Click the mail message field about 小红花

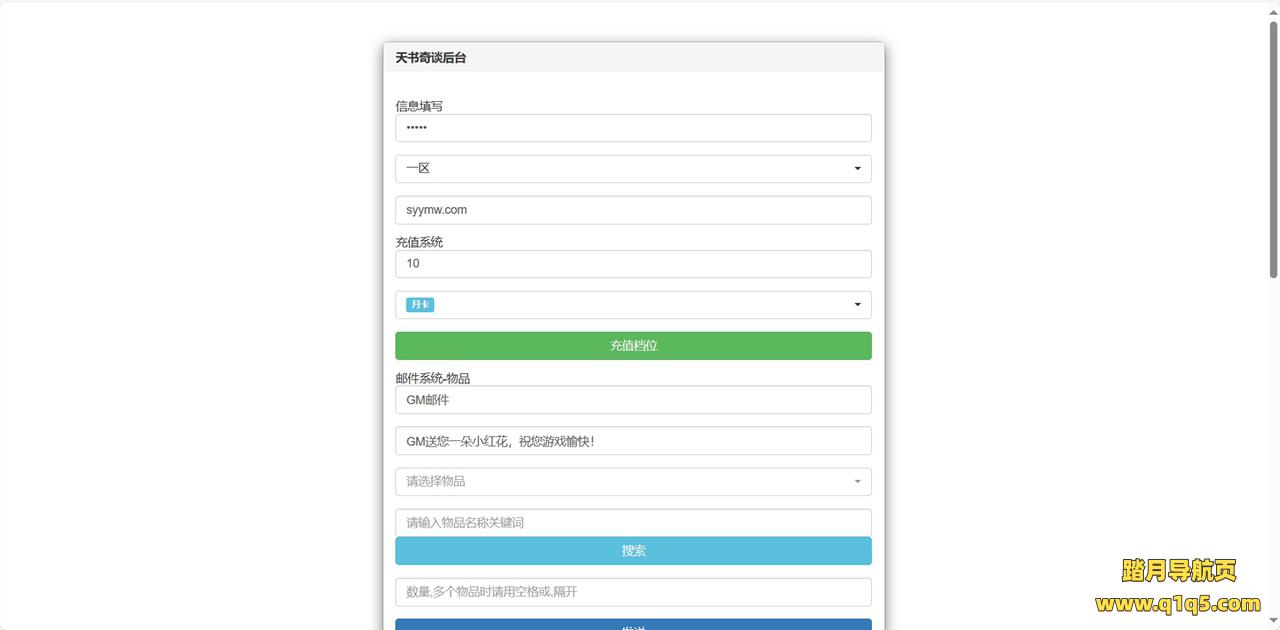point(633,441)
